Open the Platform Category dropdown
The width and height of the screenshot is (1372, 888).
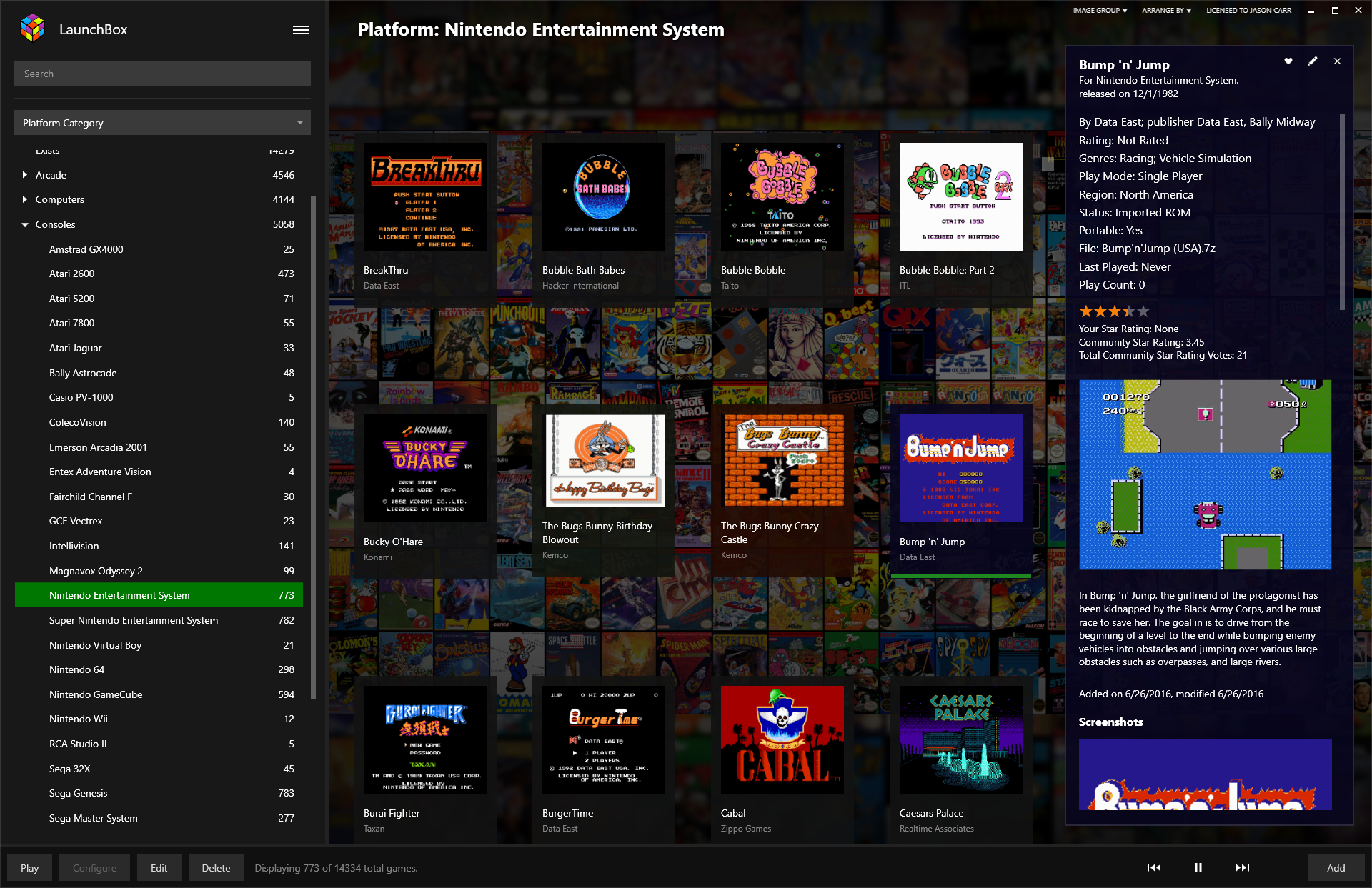[x=162, y=123]
